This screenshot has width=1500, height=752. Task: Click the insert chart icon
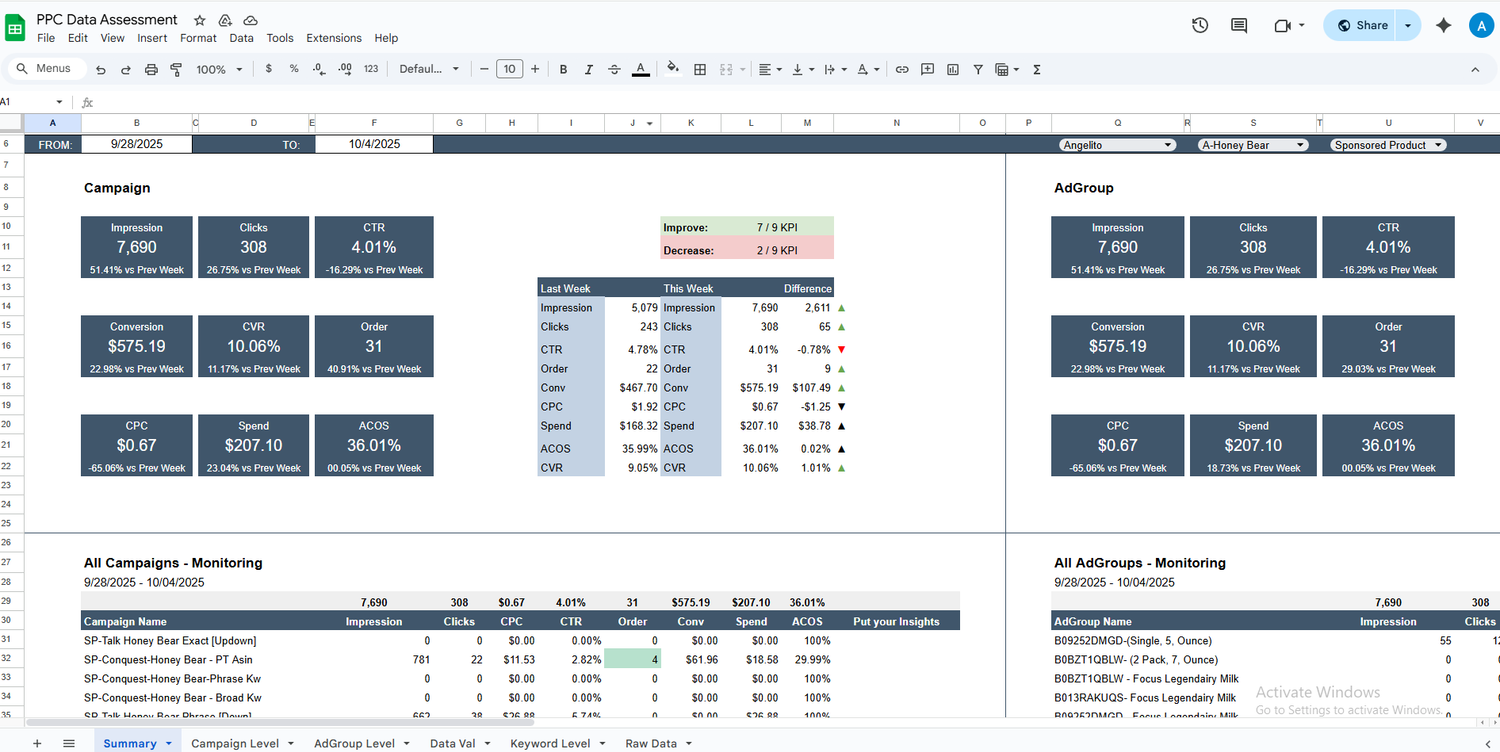tap(953, 69)
